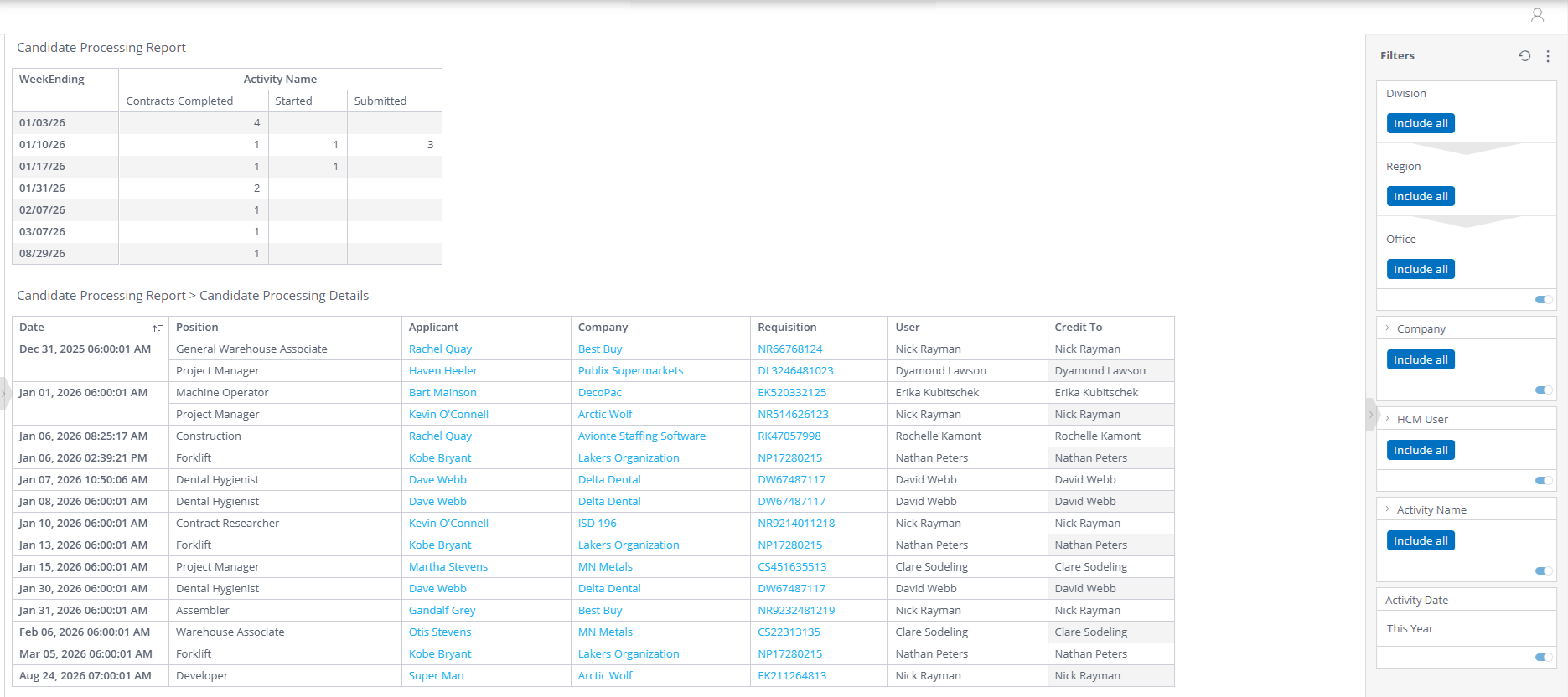
Task: Open applicant Gandalf Grey
Action: (442, 610)
